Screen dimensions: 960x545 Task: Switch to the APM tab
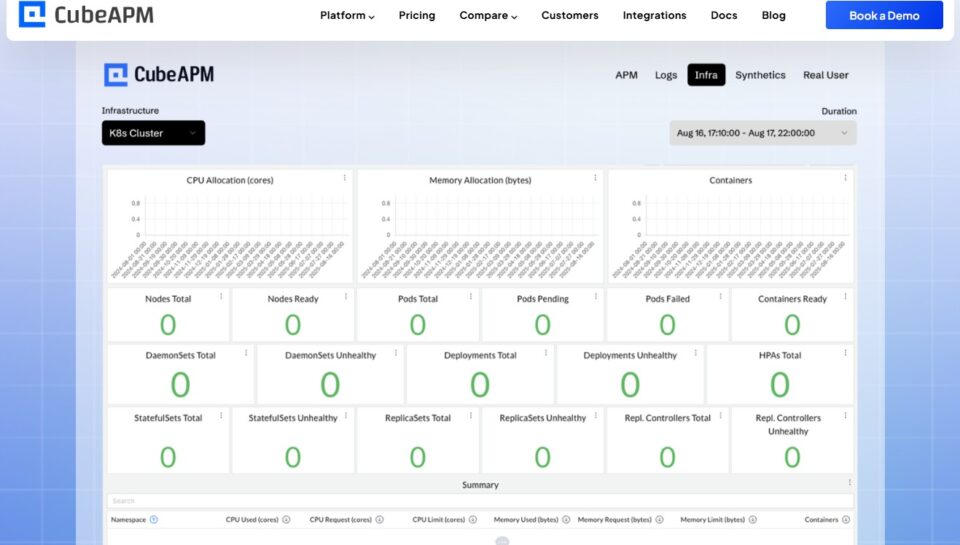[626, 75]
